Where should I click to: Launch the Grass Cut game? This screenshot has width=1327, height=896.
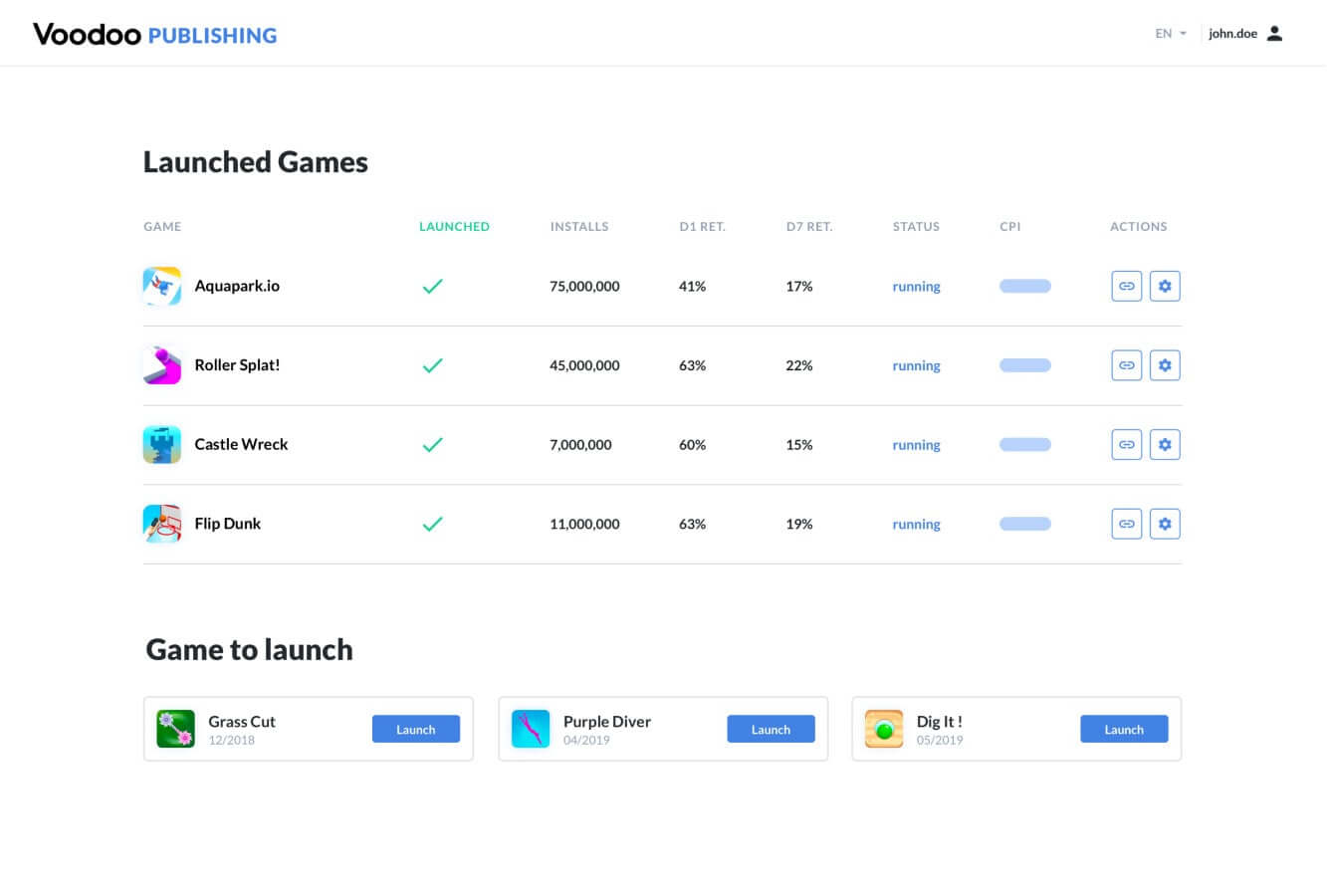point(416,729)
